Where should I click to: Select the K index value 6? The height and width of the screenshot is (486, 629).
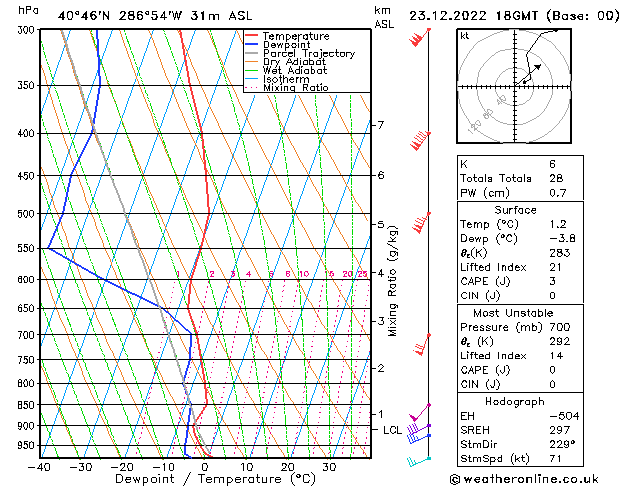pyautogui.click(x=552, y=164)
